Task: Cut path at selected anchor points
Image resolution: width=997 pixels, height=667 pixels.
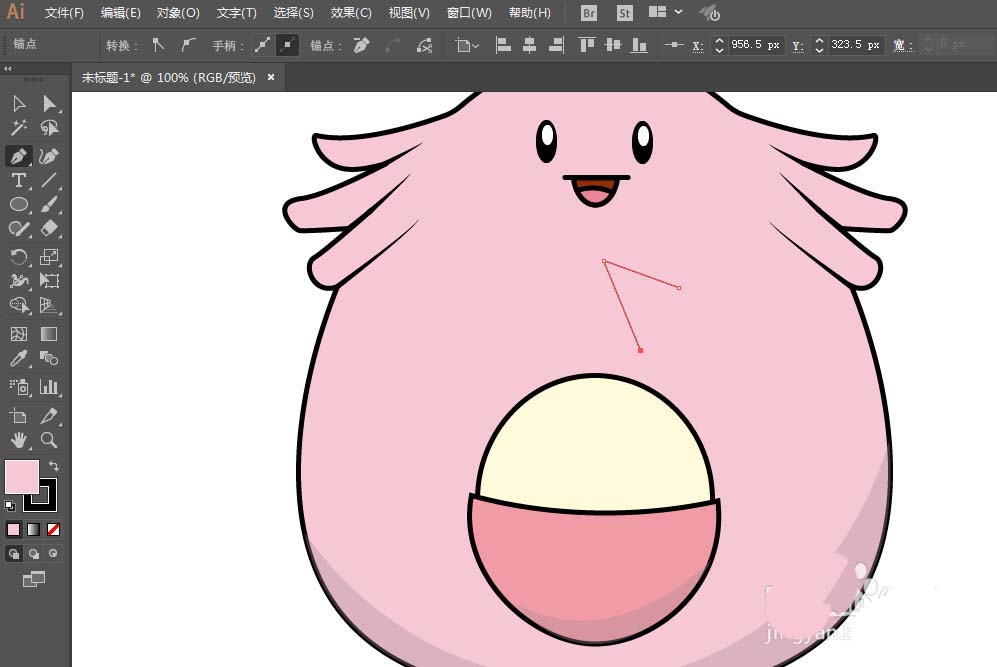Action: coord(424,45)
